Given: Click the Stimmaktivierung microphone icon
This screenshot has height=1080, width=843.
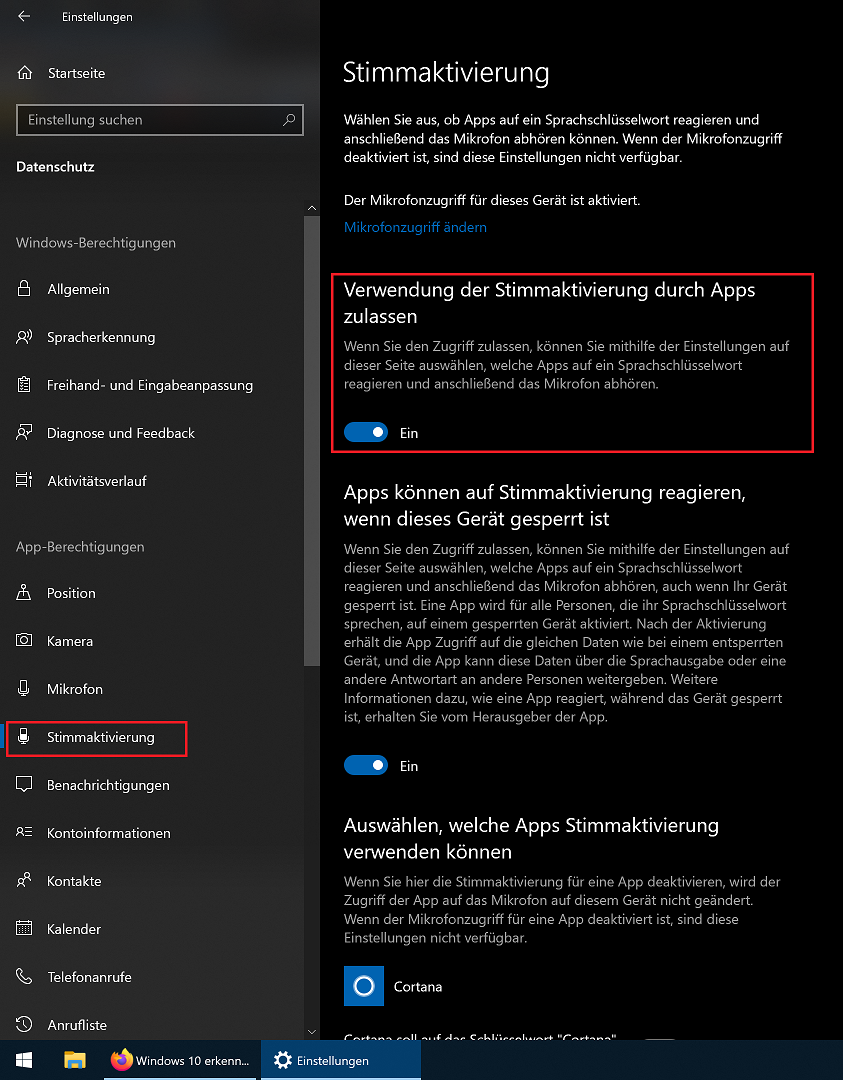Looking at the screenshot, I should click(x=24, y=737).
